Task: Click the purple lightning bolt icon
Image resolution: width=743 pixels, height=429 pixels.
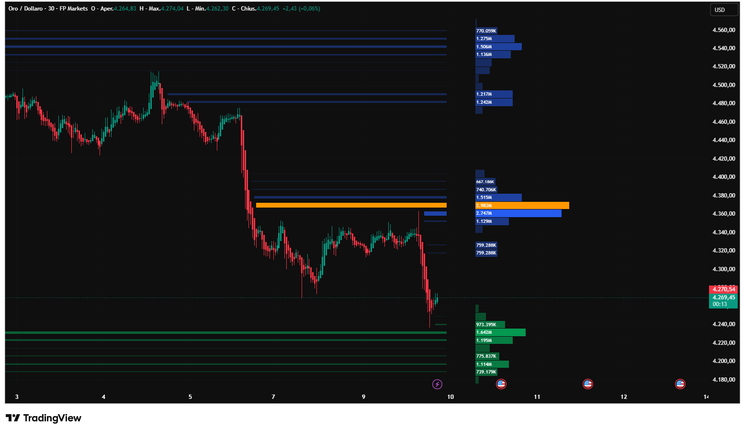Action: coord(437,384)
